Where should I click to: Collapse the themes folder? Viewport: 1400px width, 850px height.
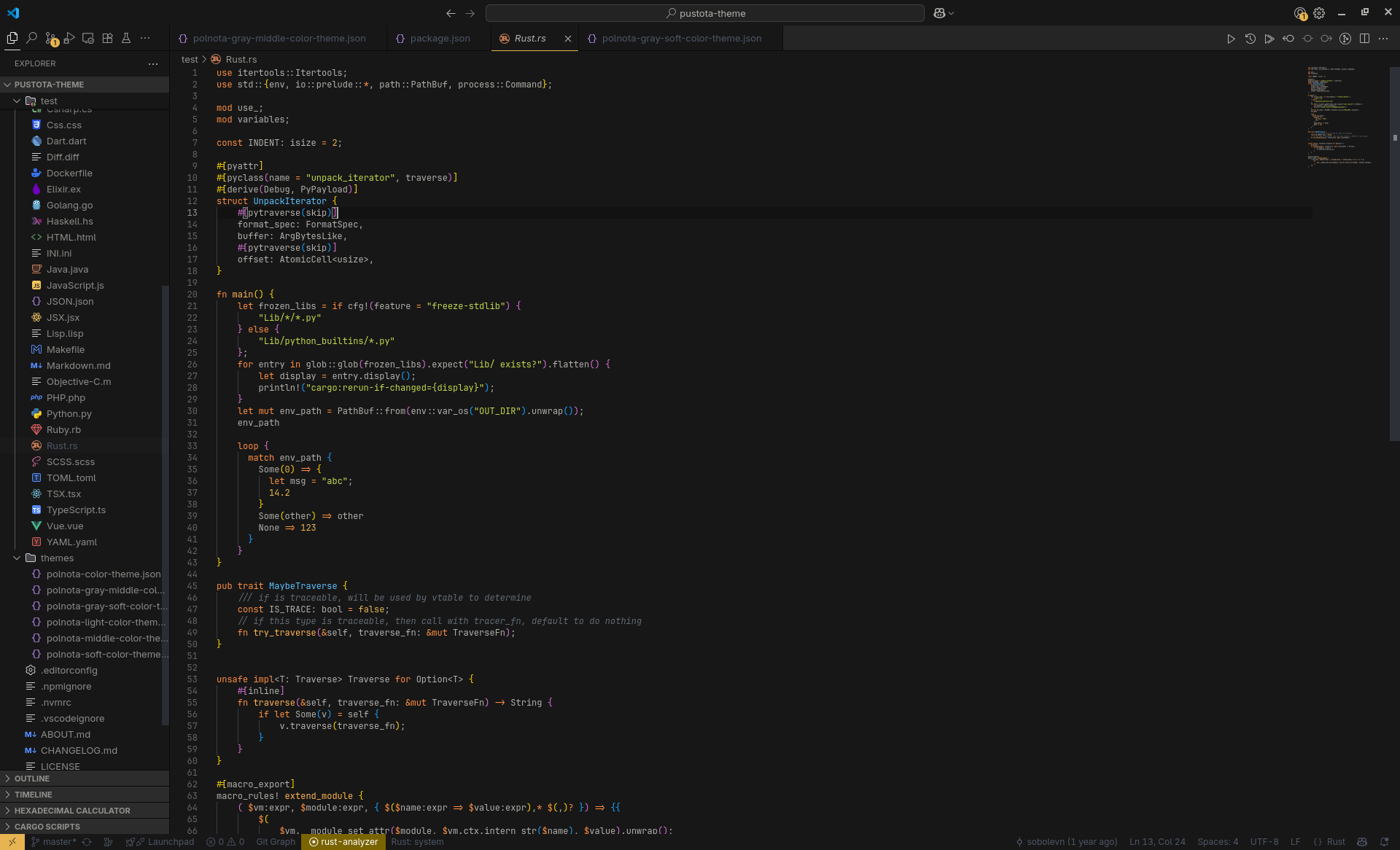point(17,558)
